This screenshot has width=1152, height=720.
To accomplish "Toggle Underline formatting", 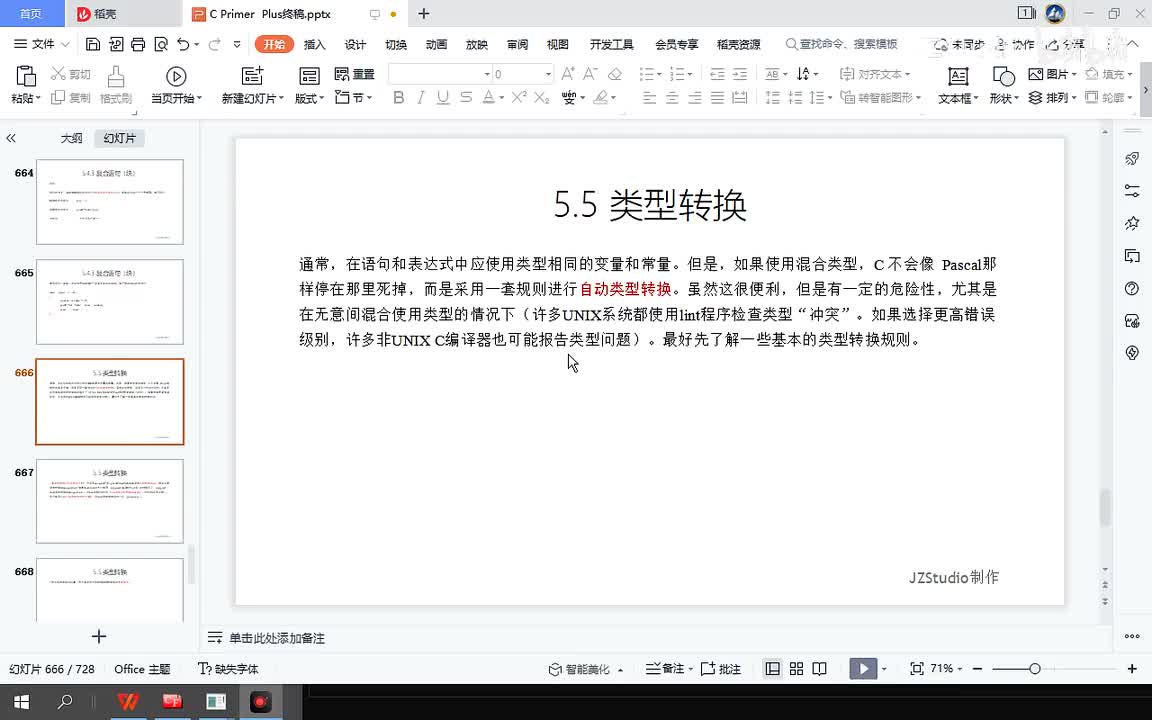I will 442,97.
